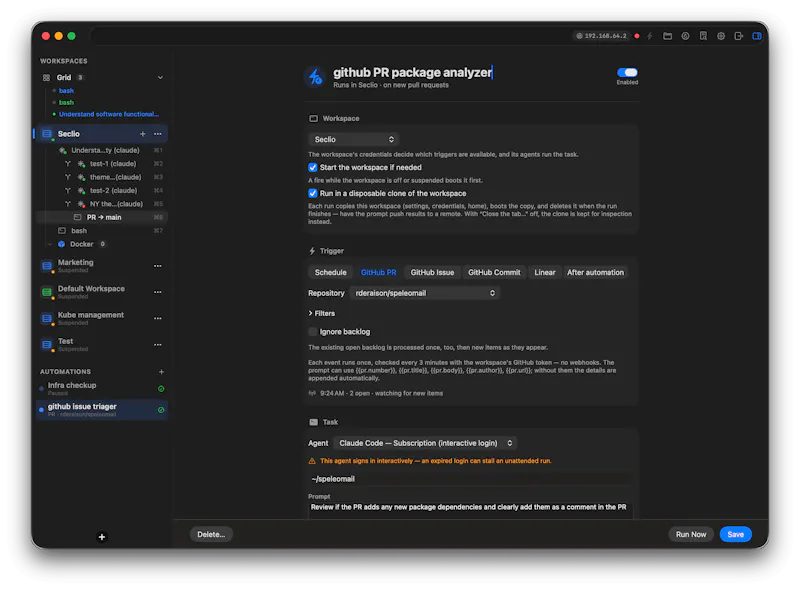800x590 pixels.
Task: Click the 192.168.64.2 address pill
Action: (x=602, y=36)
